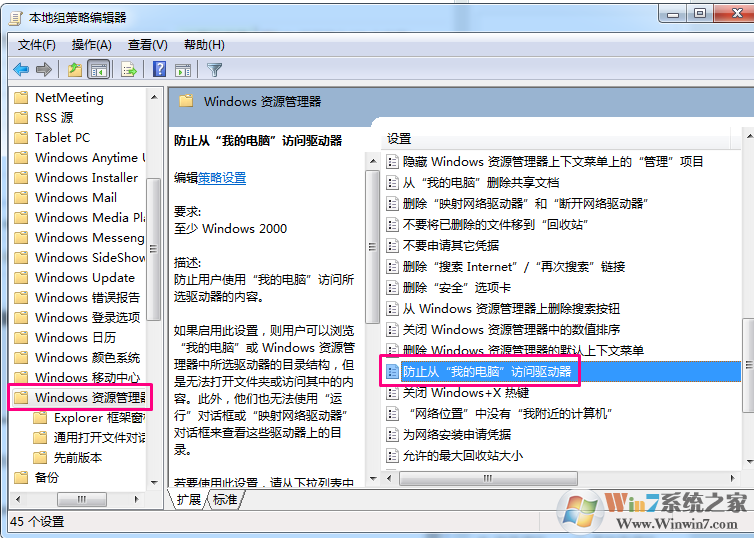
Task: Click the tree pane vertical scrollbar thumb
Action: click(x=153, y=249)
